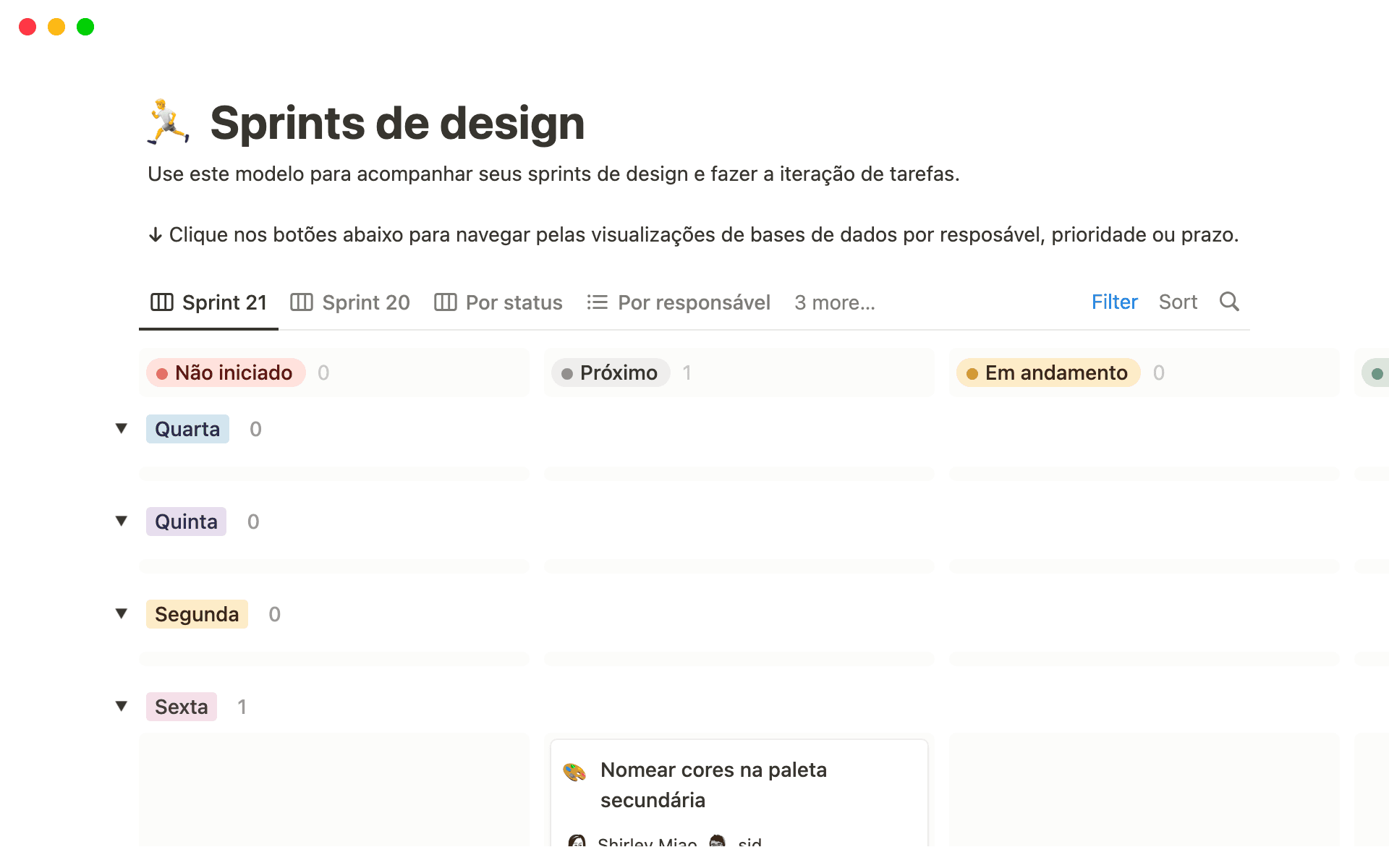Click the board icon beside Sprint 20
1389x868 pixels.
[x=301, y=302]
